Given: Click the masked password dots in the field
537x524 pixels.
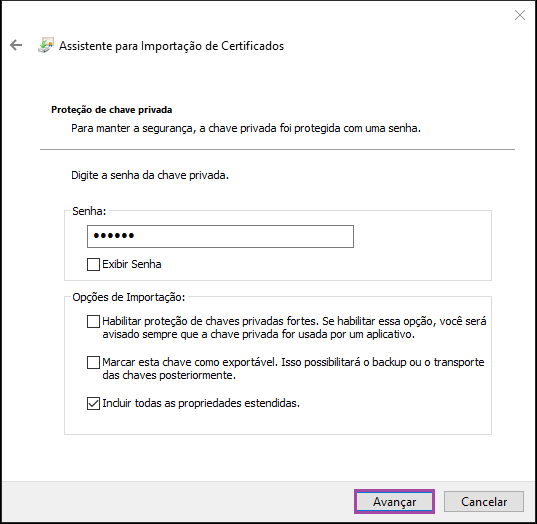Looking at the screenshot, I should click(x=114, y=236).
